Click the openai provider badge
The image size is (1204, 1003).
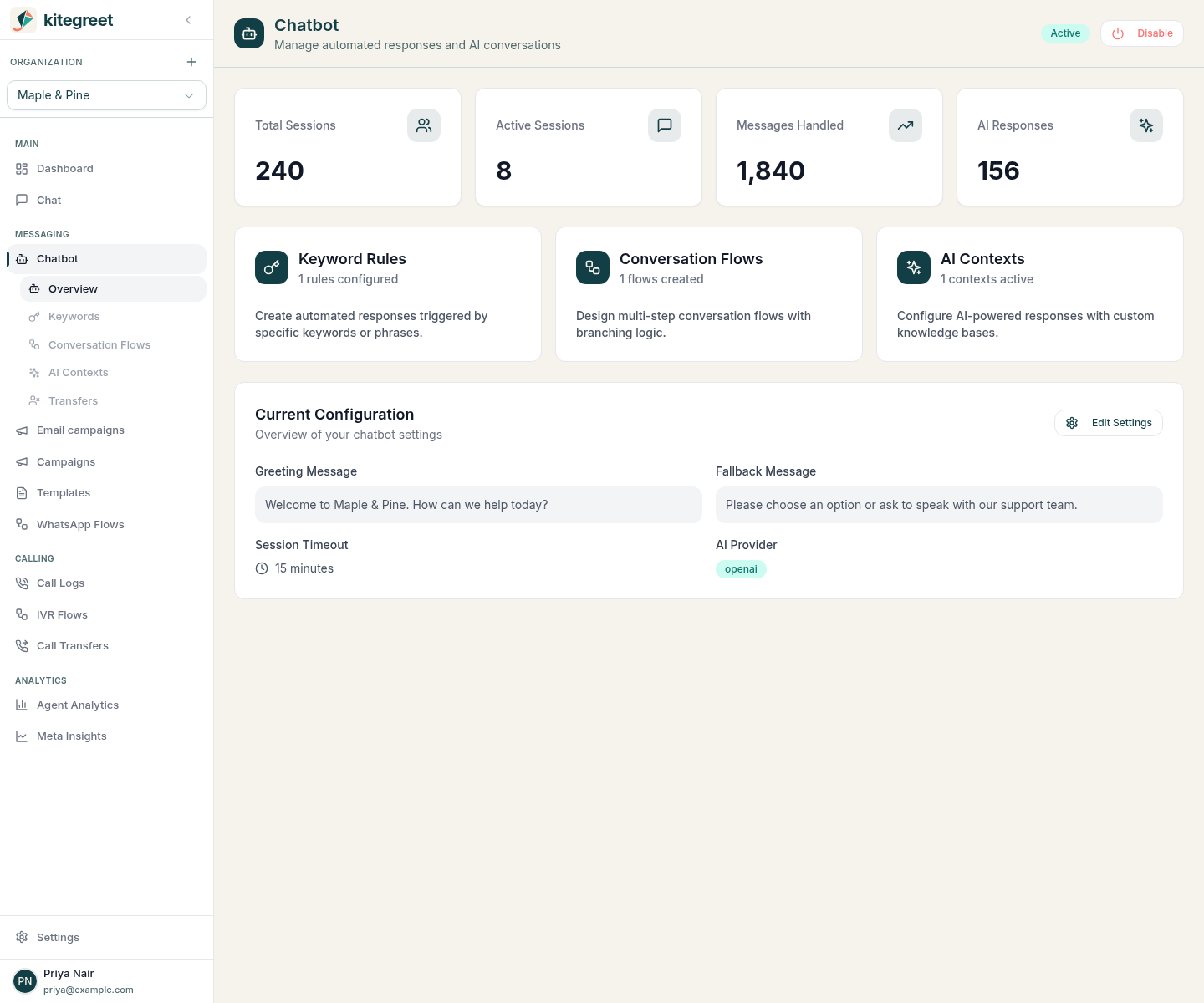point(741,569)
